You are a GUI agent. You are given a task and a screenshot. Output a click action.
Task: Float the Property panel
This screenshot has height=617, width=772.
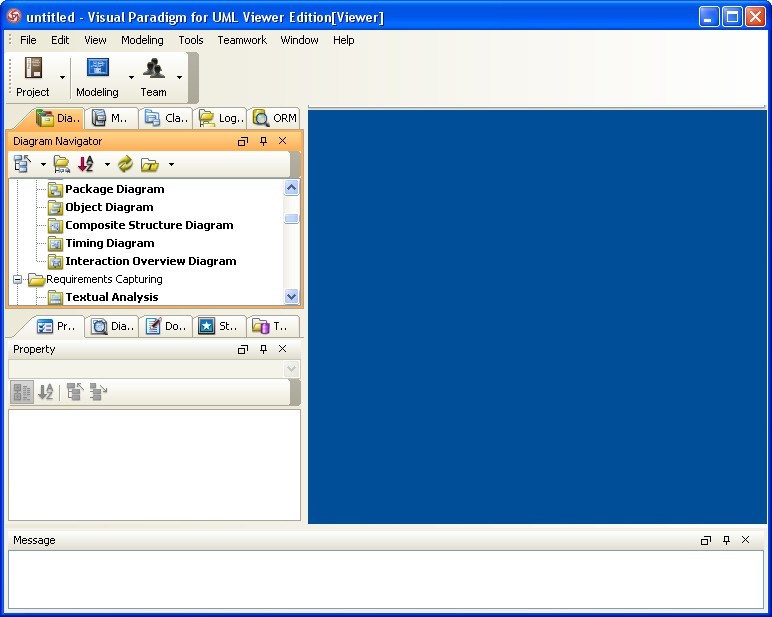pyautogui.click(x=243, y=350)
